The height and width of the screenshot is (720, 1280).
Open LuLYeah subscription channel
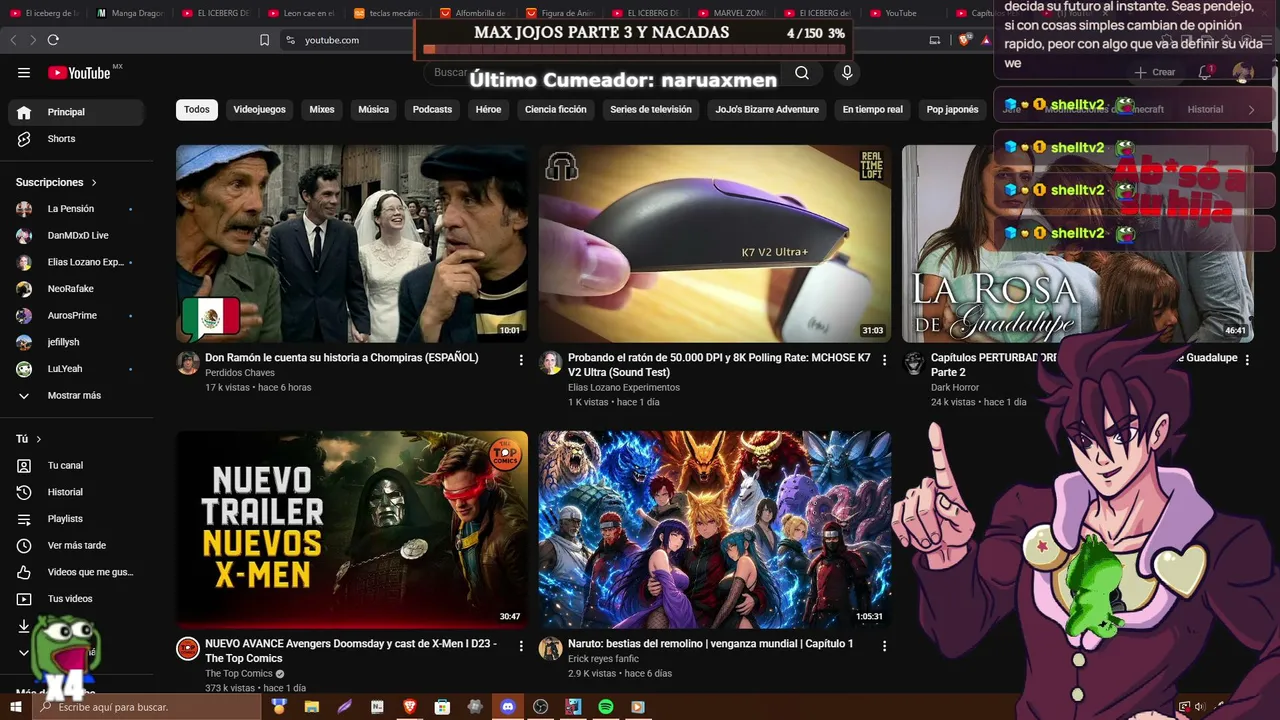[78, 369]
